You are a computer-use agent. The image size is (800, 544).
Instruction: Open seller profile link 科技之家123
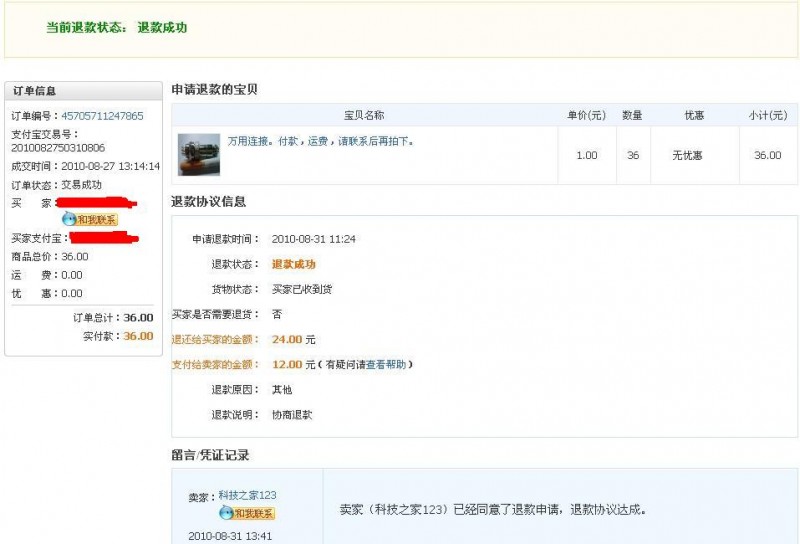[247, 496]
